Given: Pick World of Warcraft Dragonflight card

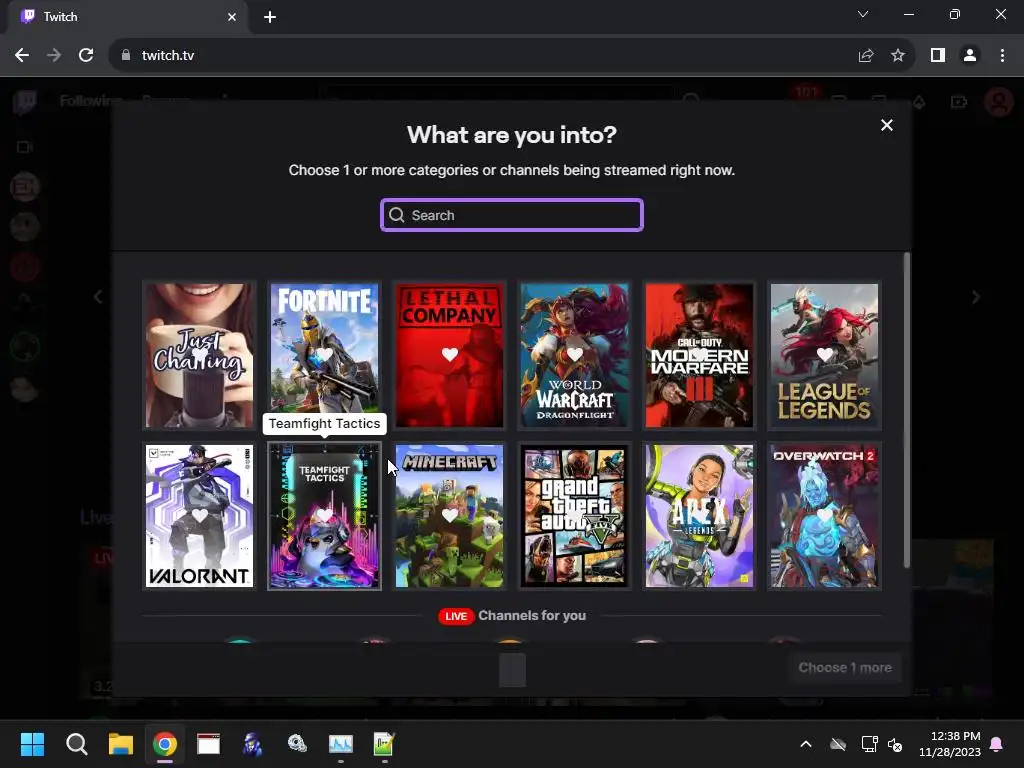Looking at the screenshot, I should click(575, 355).
